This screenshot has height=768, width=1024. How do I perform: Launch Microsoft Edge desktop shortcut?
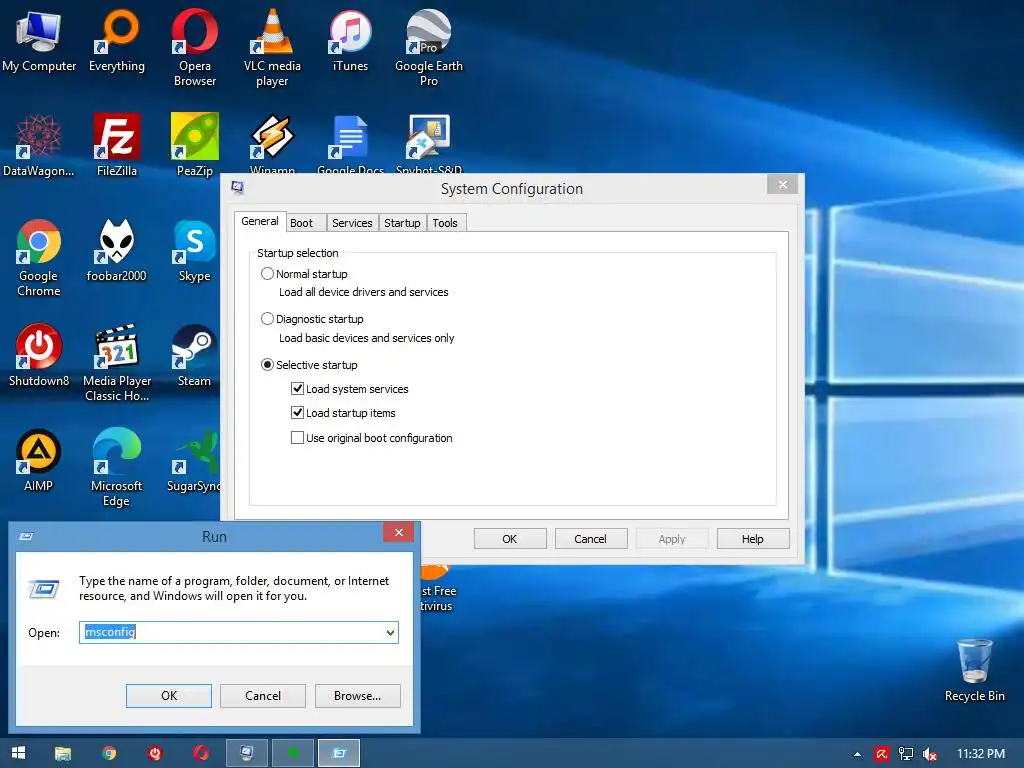(117, 467)
